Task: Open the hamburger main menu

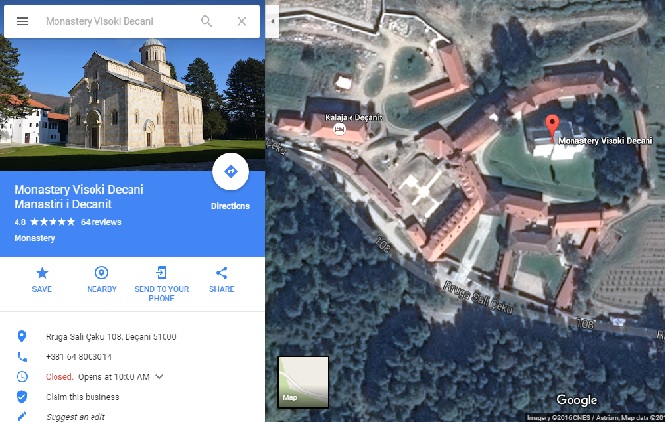Action: click(x=22, y=21)
